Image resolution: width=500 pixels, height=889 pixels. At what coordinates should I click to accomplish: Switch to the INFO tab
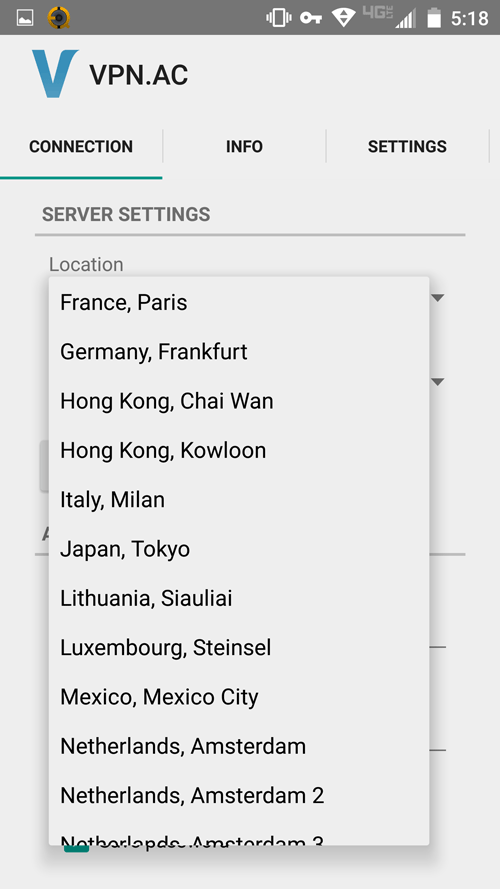coord(244,146)
